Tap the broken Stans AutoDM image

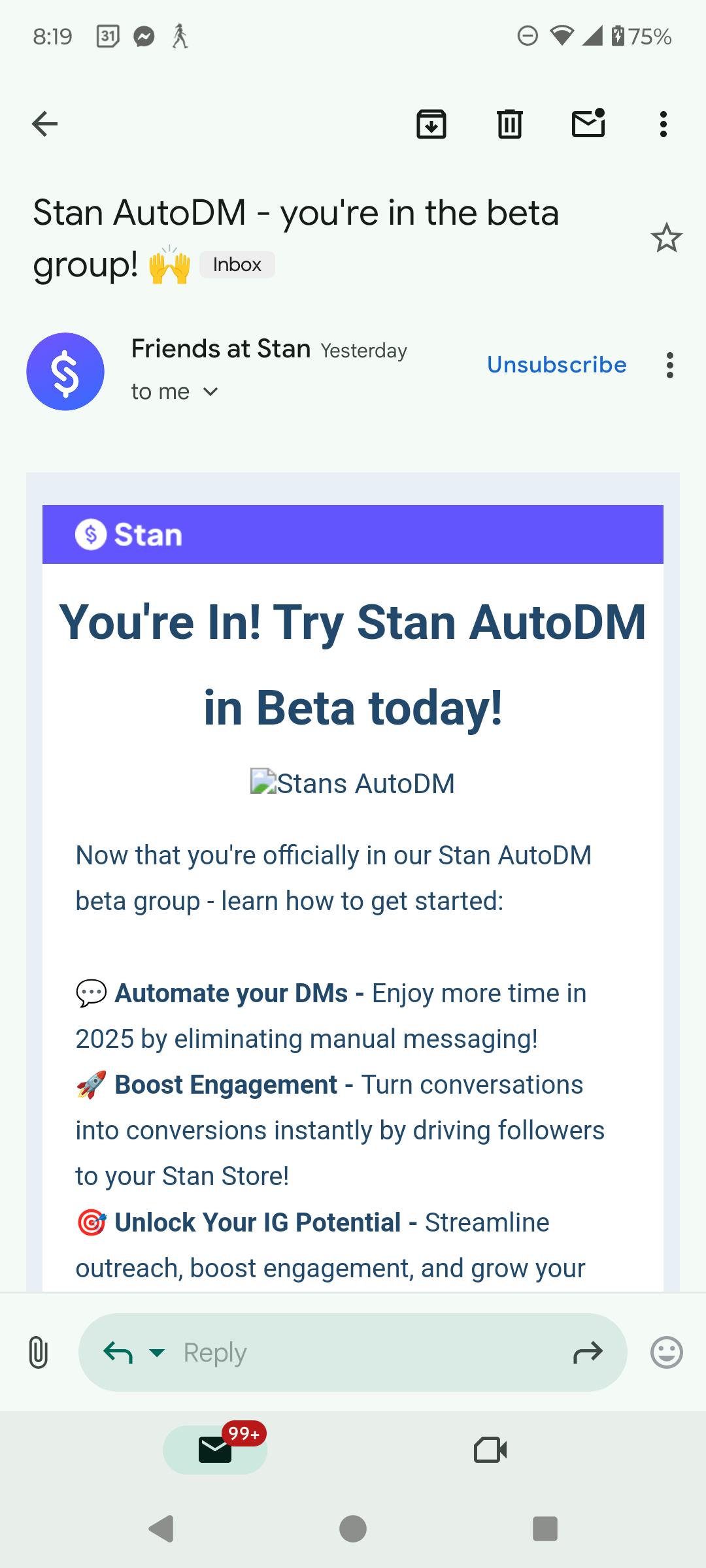352,783
